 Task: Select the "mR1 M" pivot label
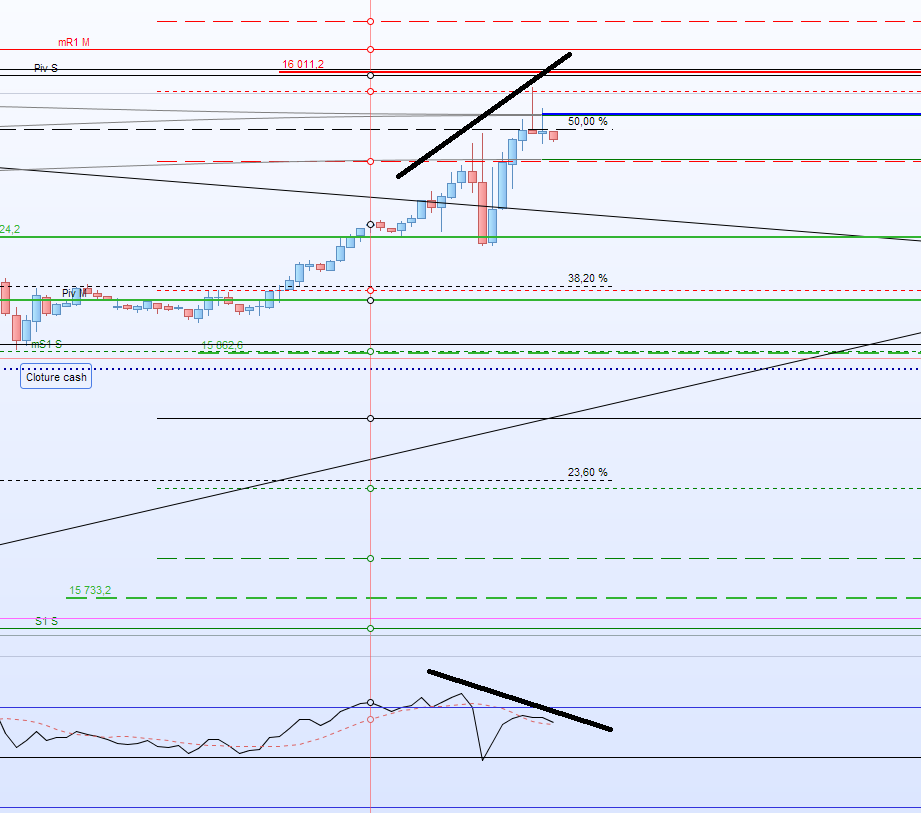click(74, 42)
